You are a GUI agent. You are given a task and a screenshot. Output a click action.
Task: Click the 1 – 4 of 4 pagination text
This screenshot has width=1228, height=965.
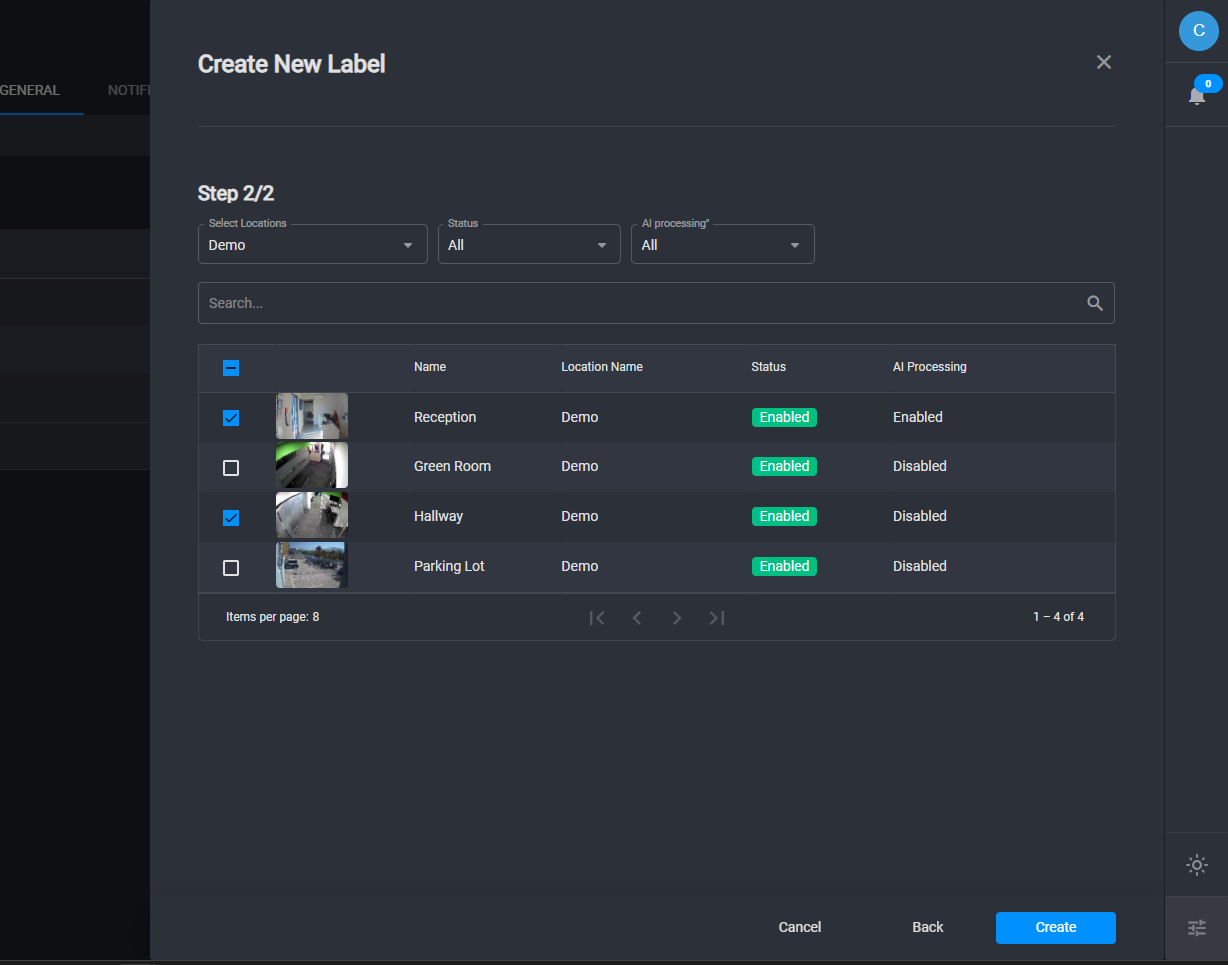click(x=1059, y=617)
